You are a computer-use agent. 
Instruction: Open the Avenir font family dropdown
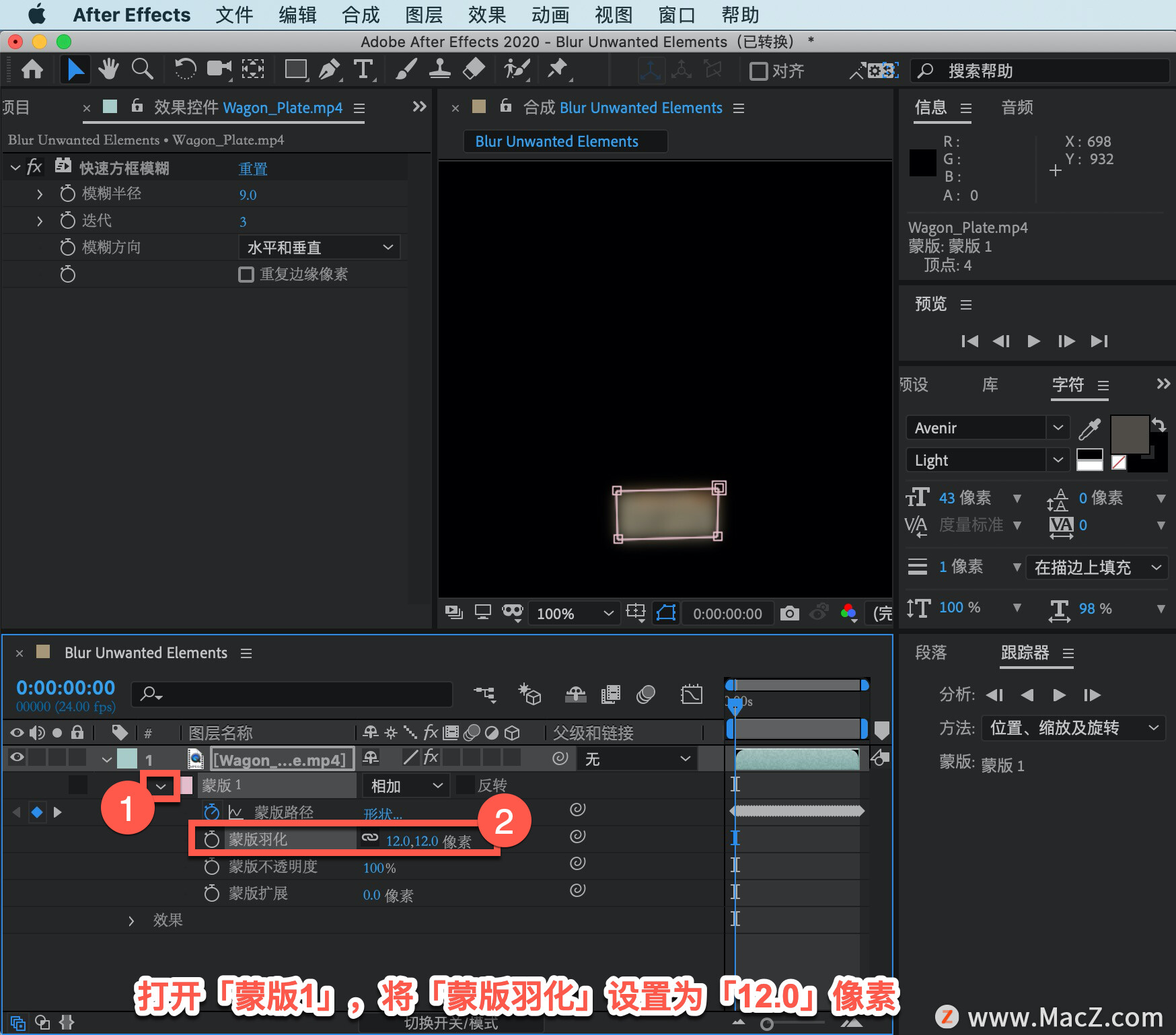(988, 427)
